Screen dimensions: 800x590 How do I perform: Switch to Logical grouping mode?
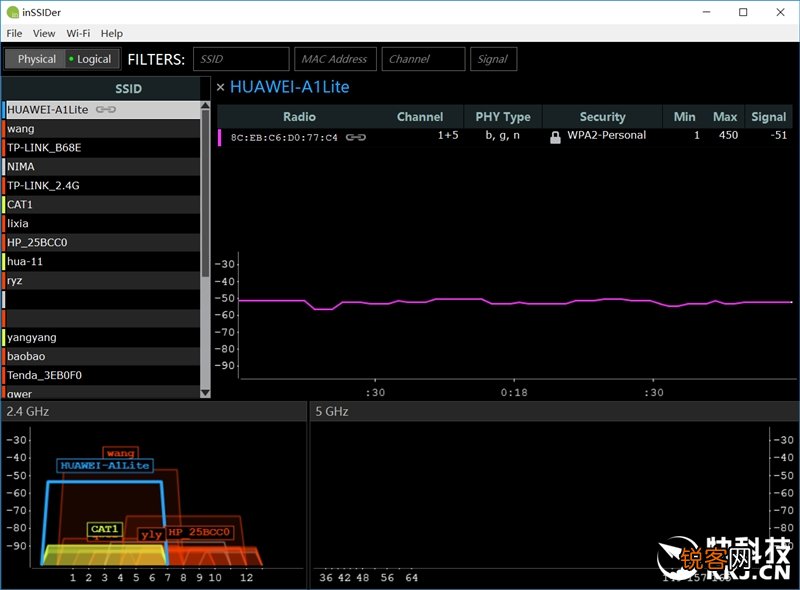[92, 59]
